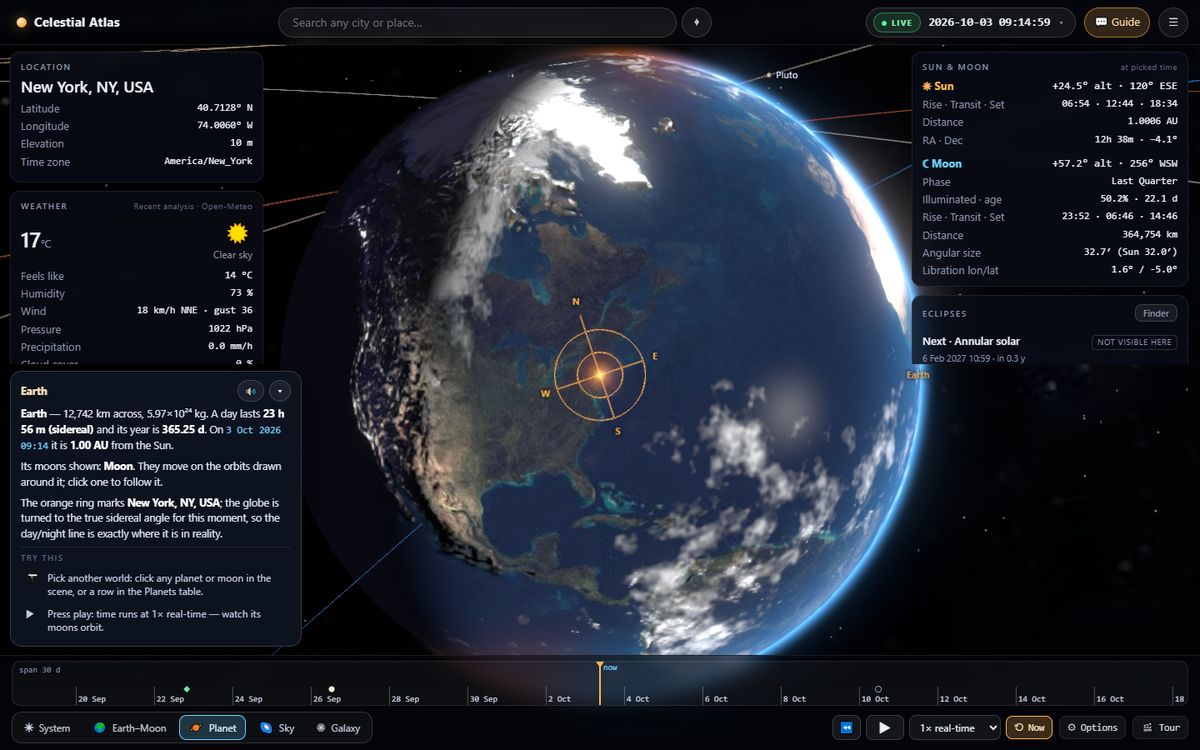Viewport: 1200px width, 750px height.
Task: Click the 4 Oct tick on the timeline
Action: [x=636, y=699]
